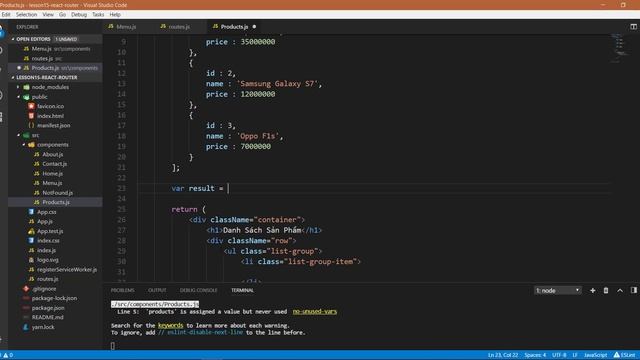Viewport: 640px width, 360px height.
Task: Change language mode via JavaScript status item
Action: click(596, 355)
